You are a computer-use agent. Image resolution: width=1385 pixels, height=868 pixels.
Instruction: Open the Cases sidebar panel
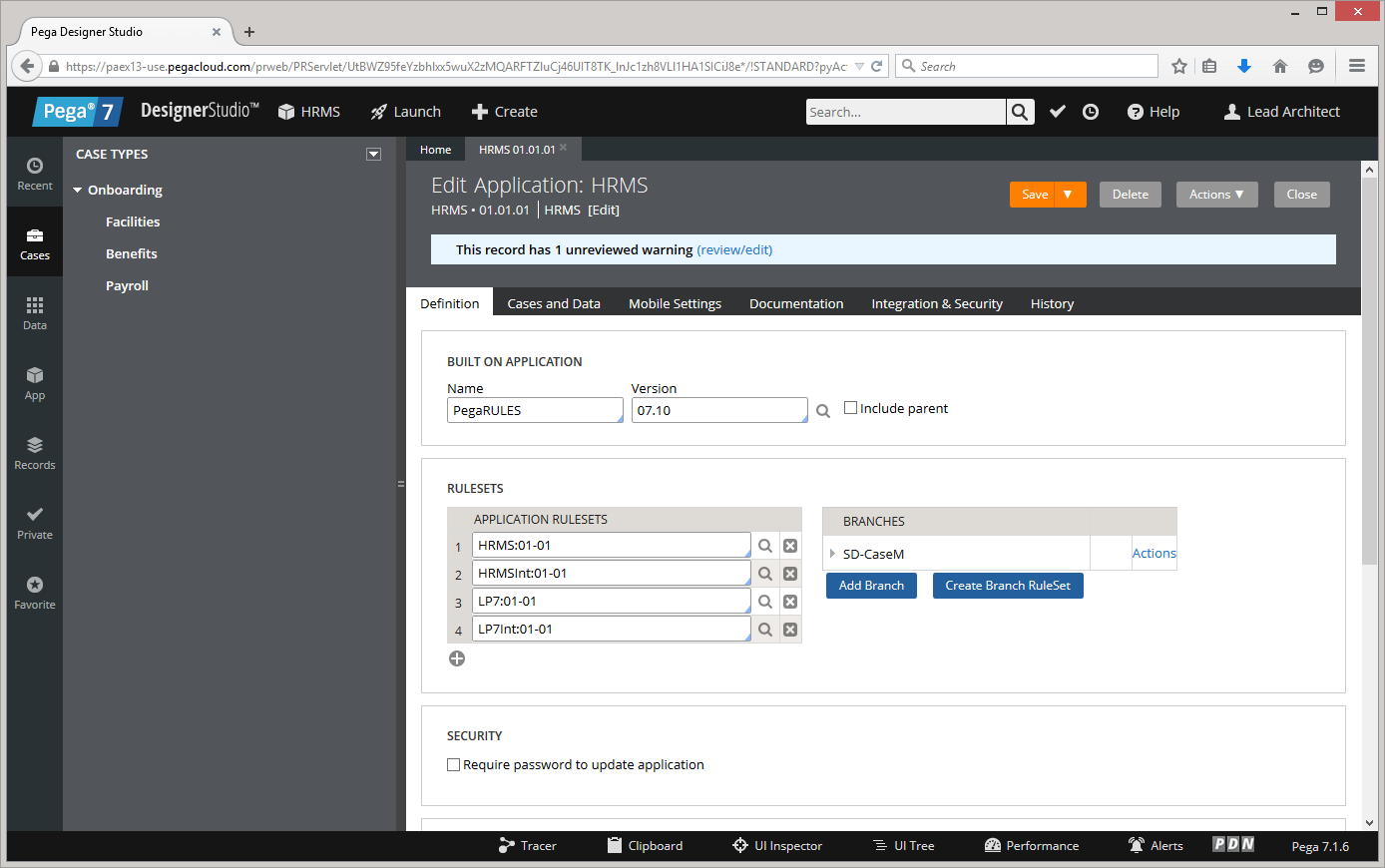point(35,243)
